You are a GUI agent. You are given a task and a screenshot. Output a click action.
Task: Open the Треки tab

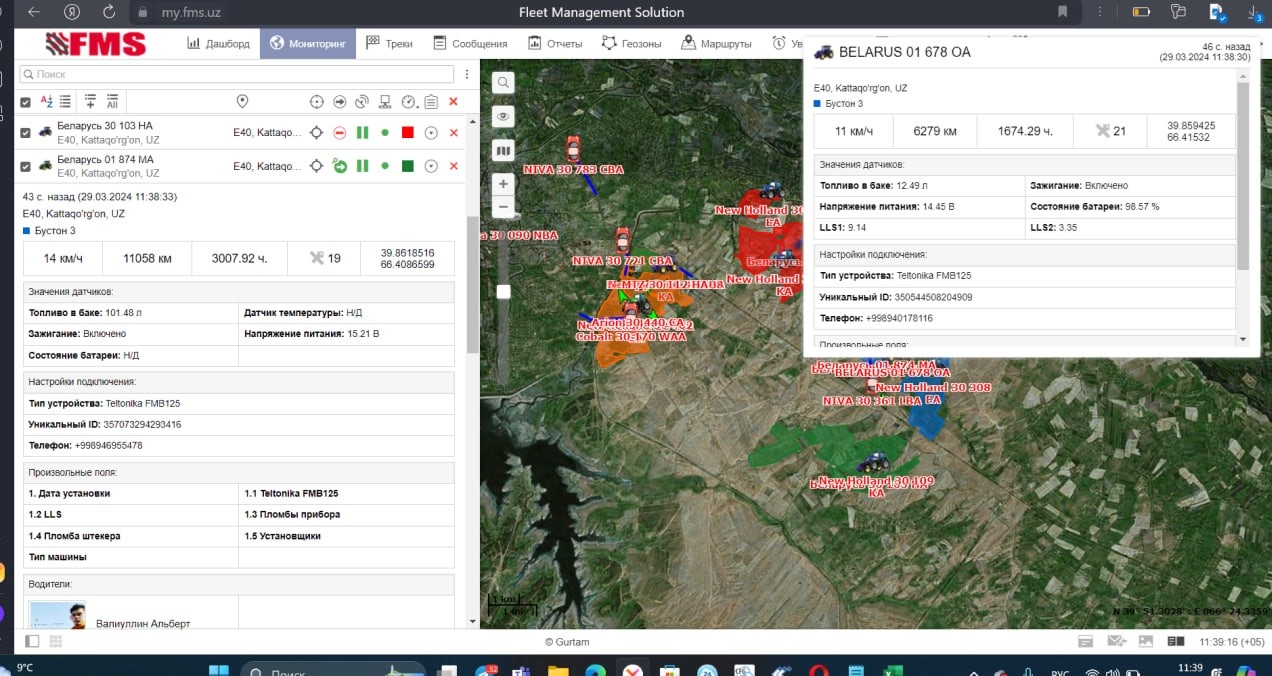point(389,43)
